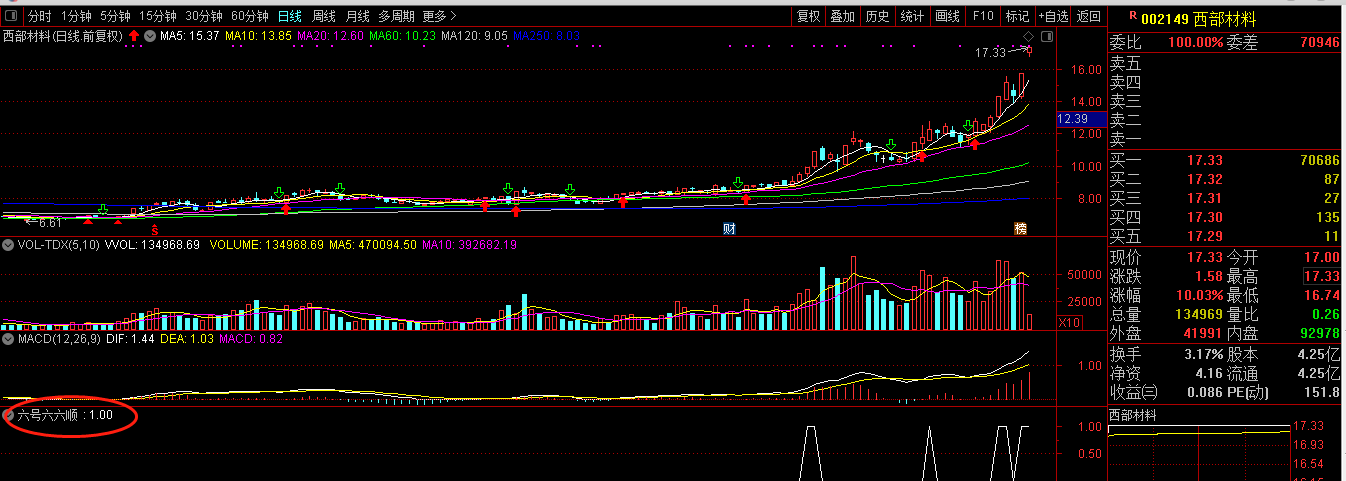Click the X10 volume scale label
Image resolution: width=1346 pixels, height=481 pixels.
point(1070,322)
